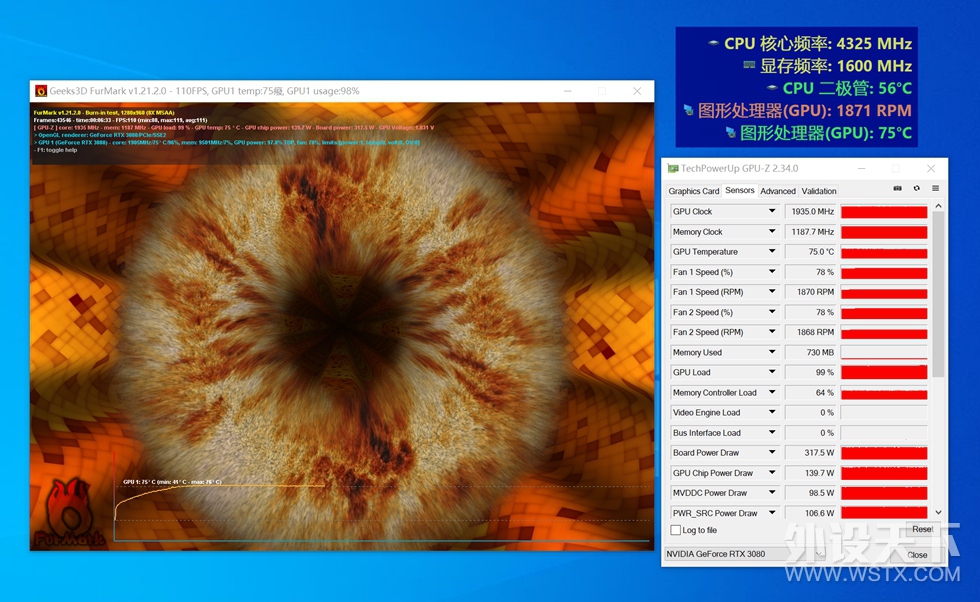980x602 pixels.
Task: Open the GPU Chip Power Draw dropdown
Action: 772,473
